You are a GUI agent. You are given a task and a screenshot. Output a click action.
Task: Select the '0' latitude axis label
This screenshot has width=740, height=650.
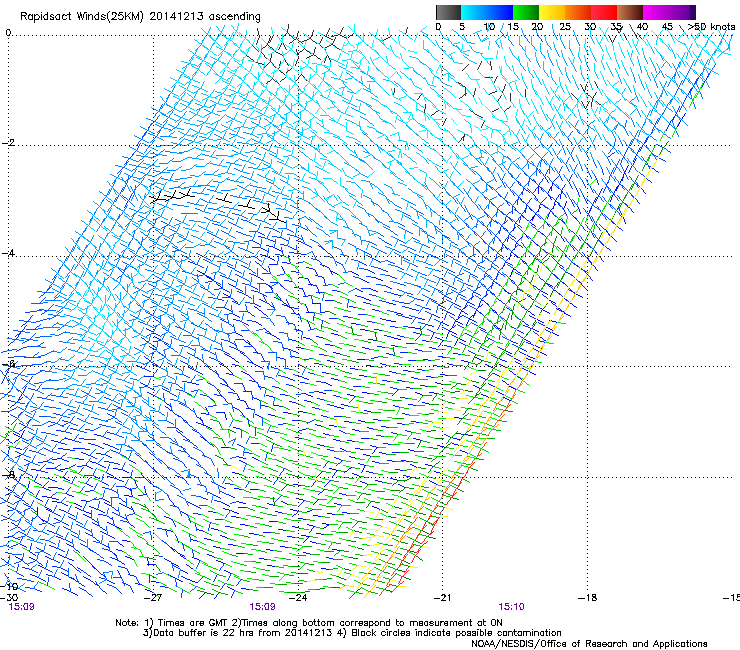click(x=8, y=33)
